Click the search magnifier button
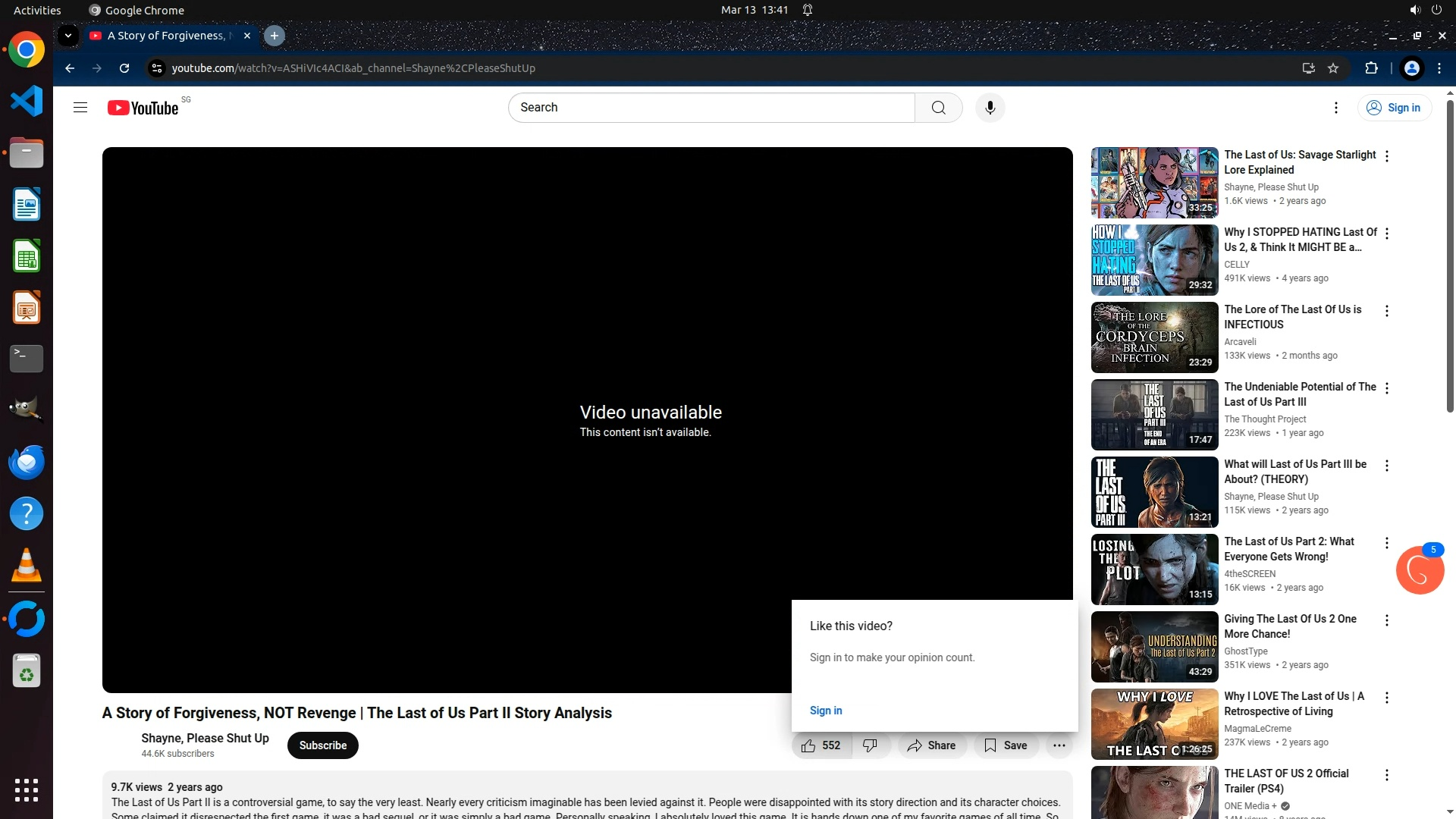The image size is (1456, 819). pos(938,108)
